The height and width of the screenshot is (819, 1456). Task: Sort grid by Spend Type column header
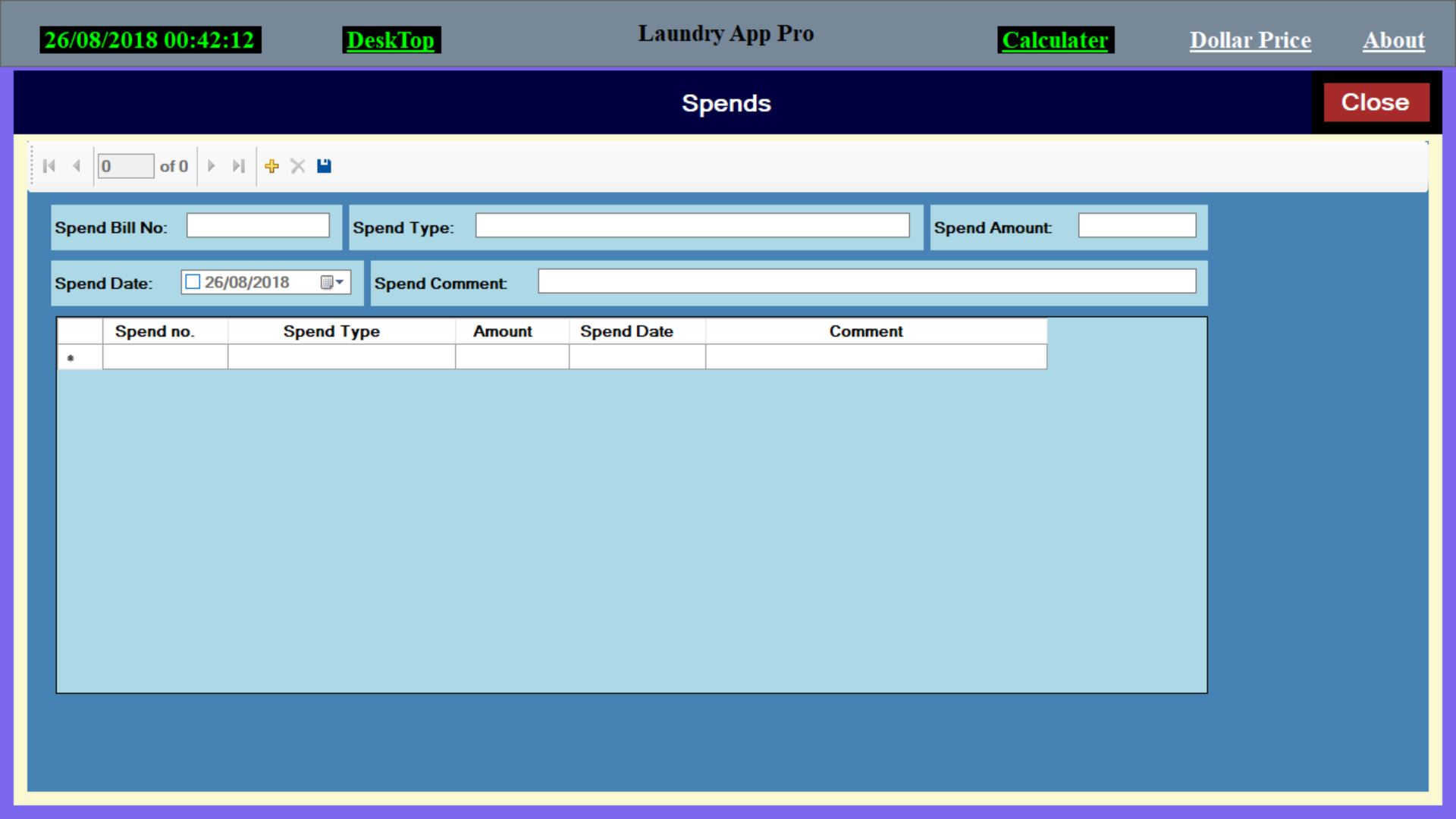click(x=341, y=331)
